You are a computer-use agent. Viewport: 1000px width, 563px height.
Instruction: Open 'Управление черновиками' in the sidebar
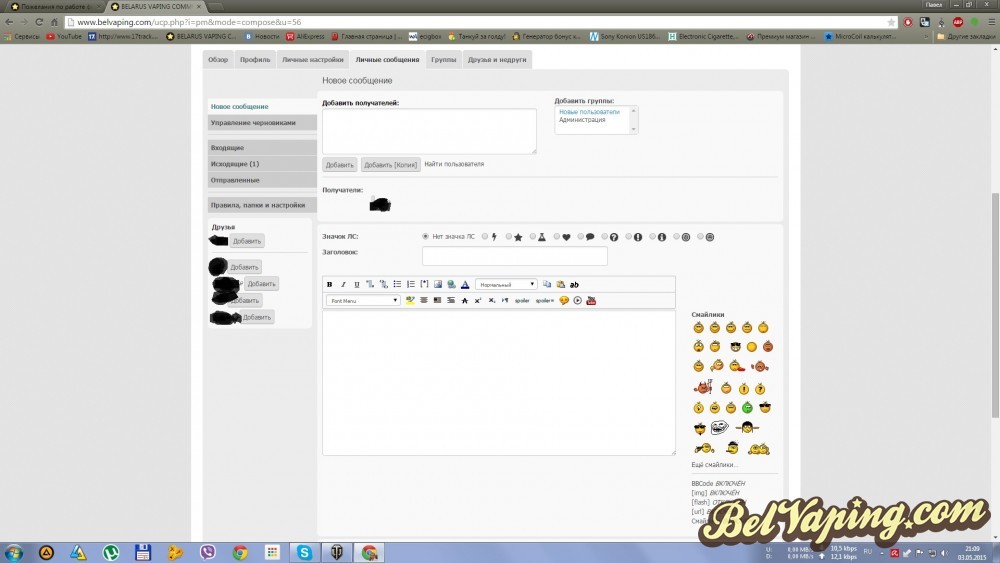[x=262, y=122]
